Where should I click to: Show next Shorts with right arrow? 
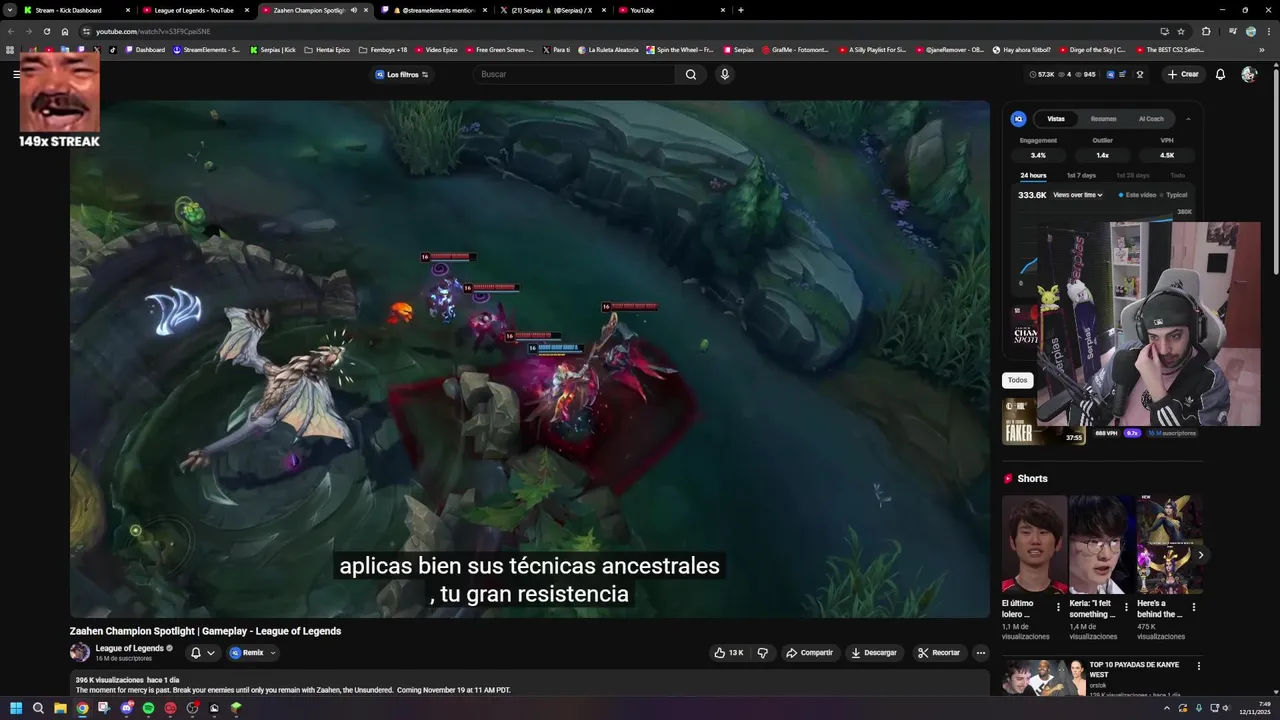(x=1200, y=555)
